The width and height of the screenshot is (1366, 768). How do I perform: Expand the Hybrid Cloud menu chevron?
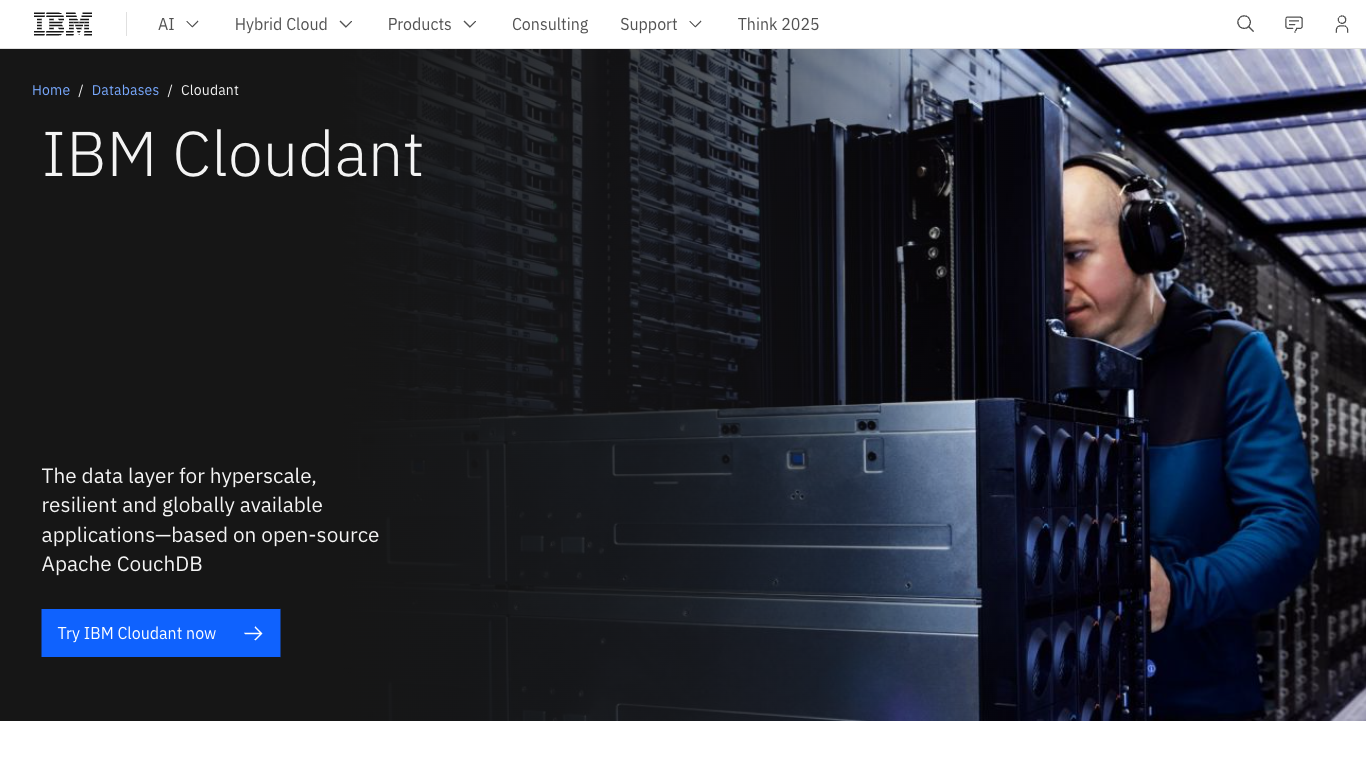[x=346, y=24]
